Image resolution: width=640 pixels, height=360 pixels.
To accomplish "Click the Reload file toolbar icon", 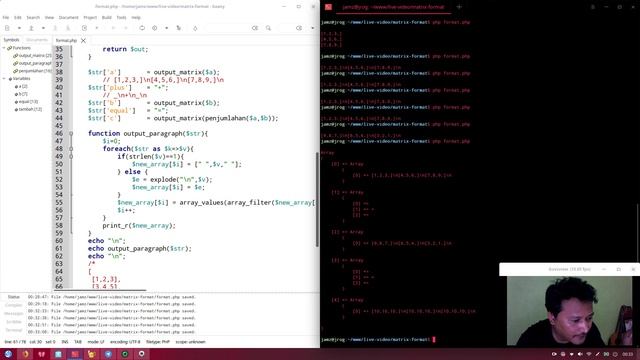I will tap(84, 28).
